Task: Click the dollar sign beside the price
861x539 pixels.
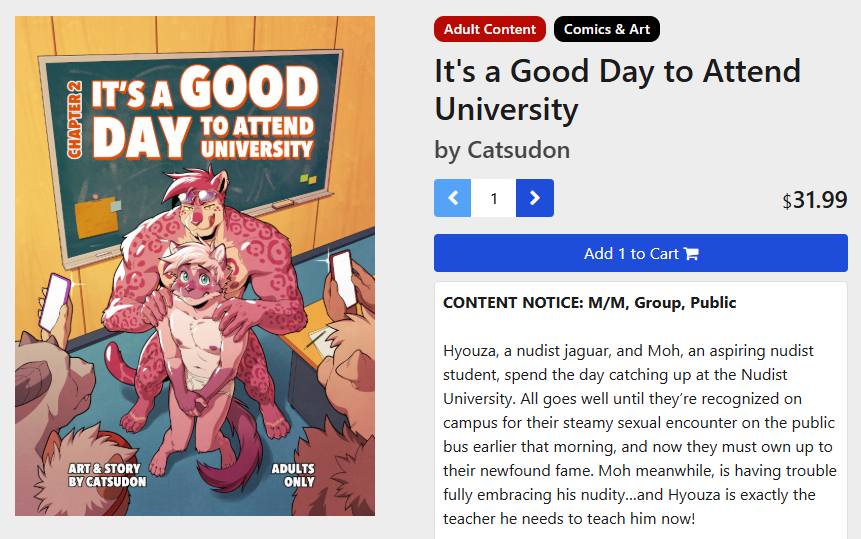Action: pos(787,202)
